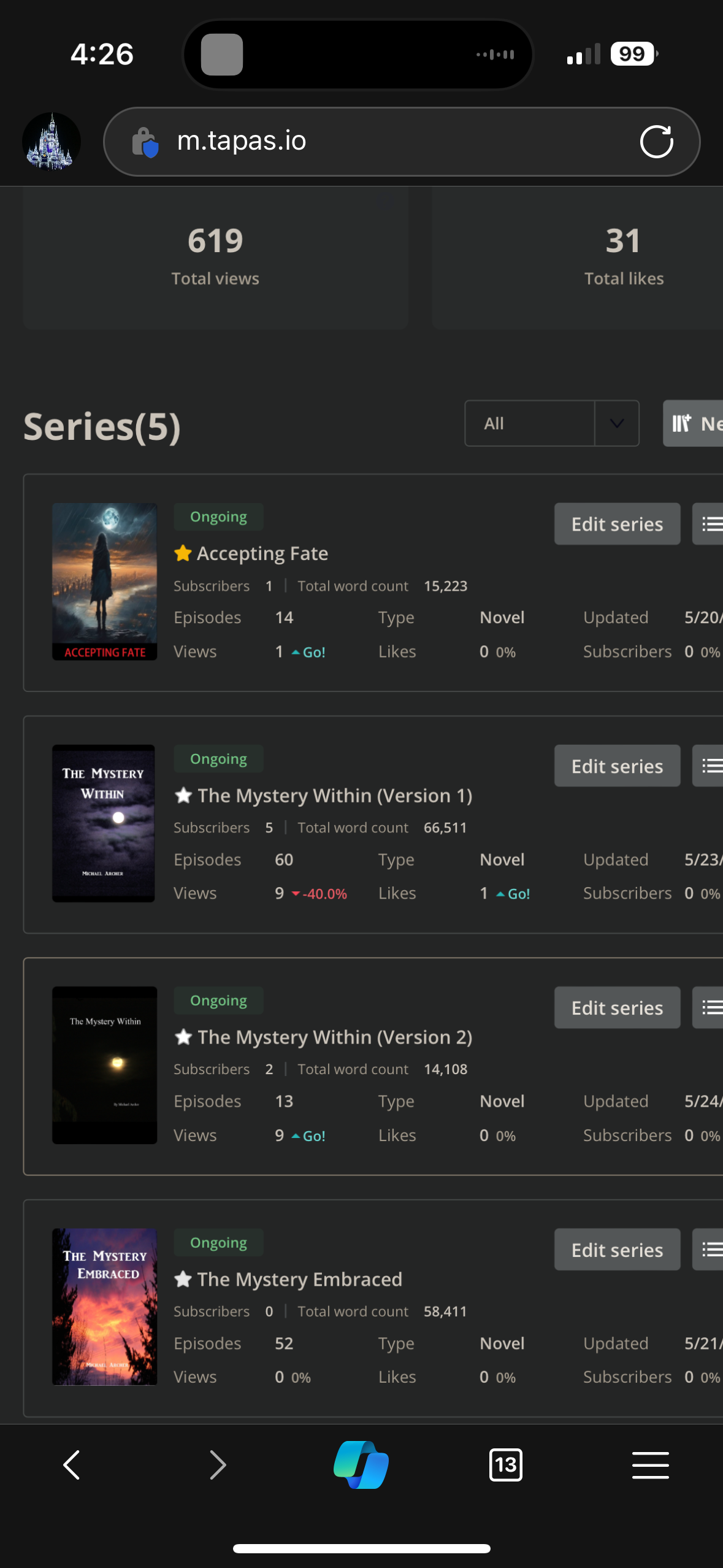Toggle the star on The Mystery Embraced
This screenshot has height=1568, width=723.
183,1279
